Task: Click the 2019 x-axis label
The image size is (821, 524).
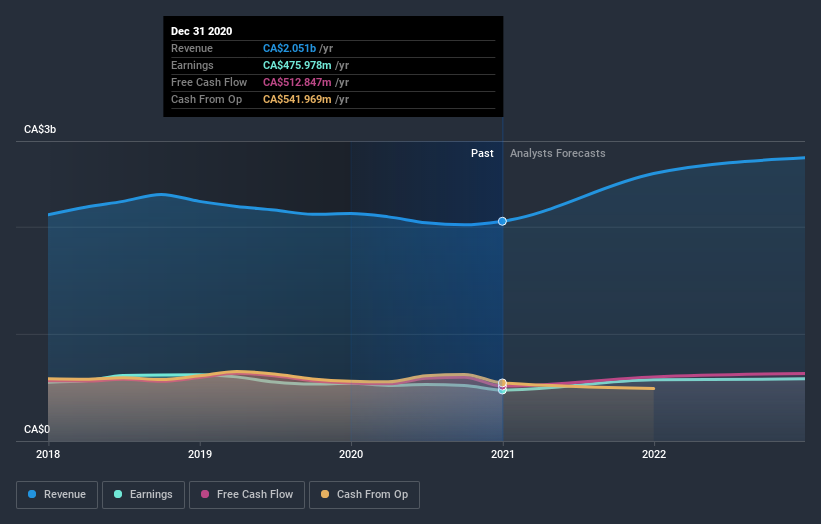Action: (200, 454)
